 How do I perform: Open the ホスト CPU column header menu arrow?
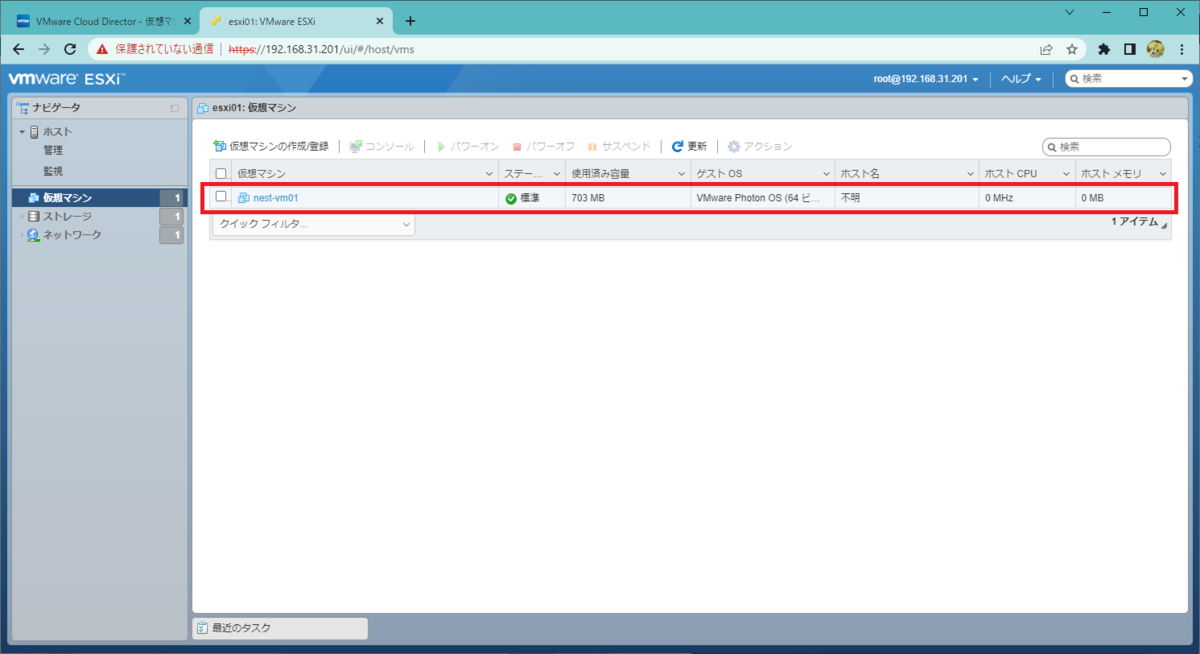pos(1066,174)
